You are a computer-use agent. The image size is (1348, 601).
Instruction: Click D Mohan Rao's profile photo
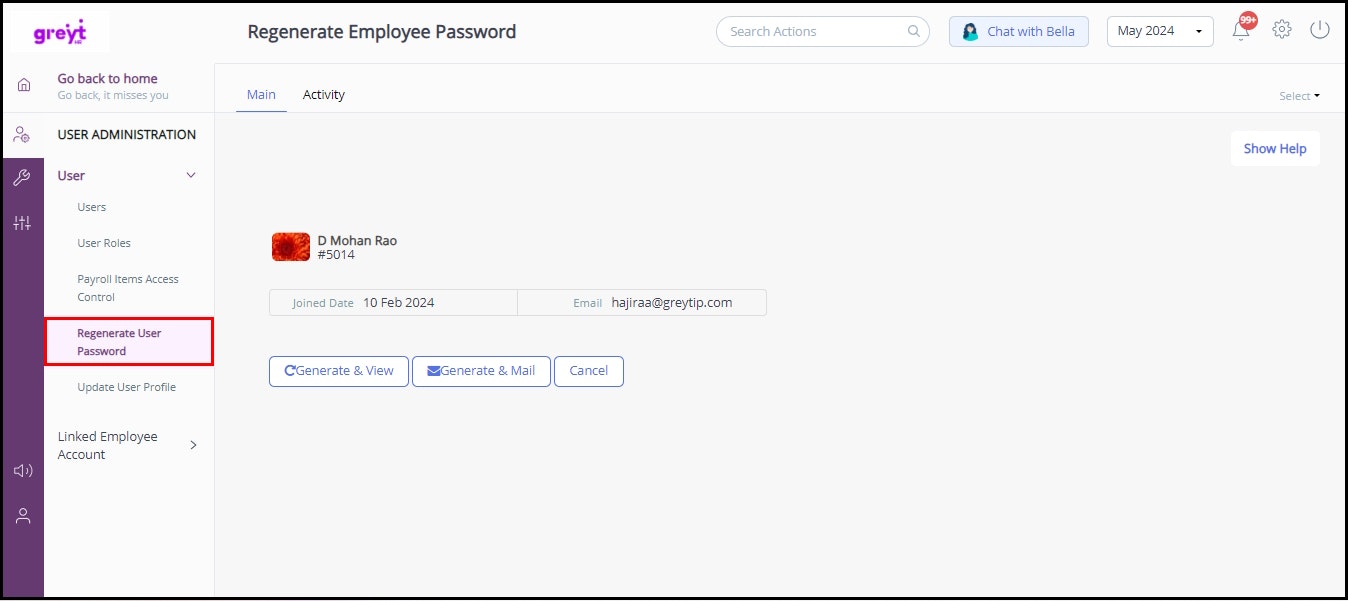(x=291, y=247)
